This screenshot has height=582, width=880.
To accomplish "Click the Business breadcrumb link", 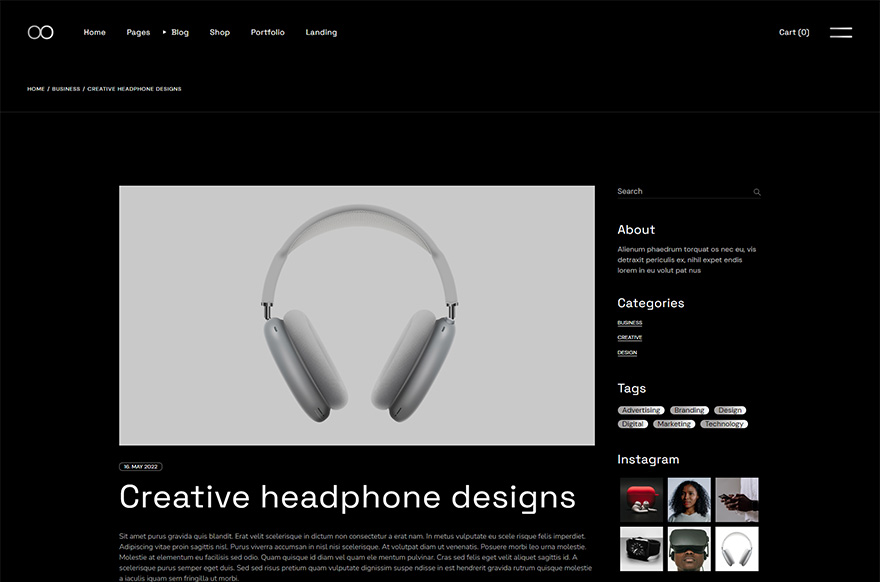I will tap(65, 89).
